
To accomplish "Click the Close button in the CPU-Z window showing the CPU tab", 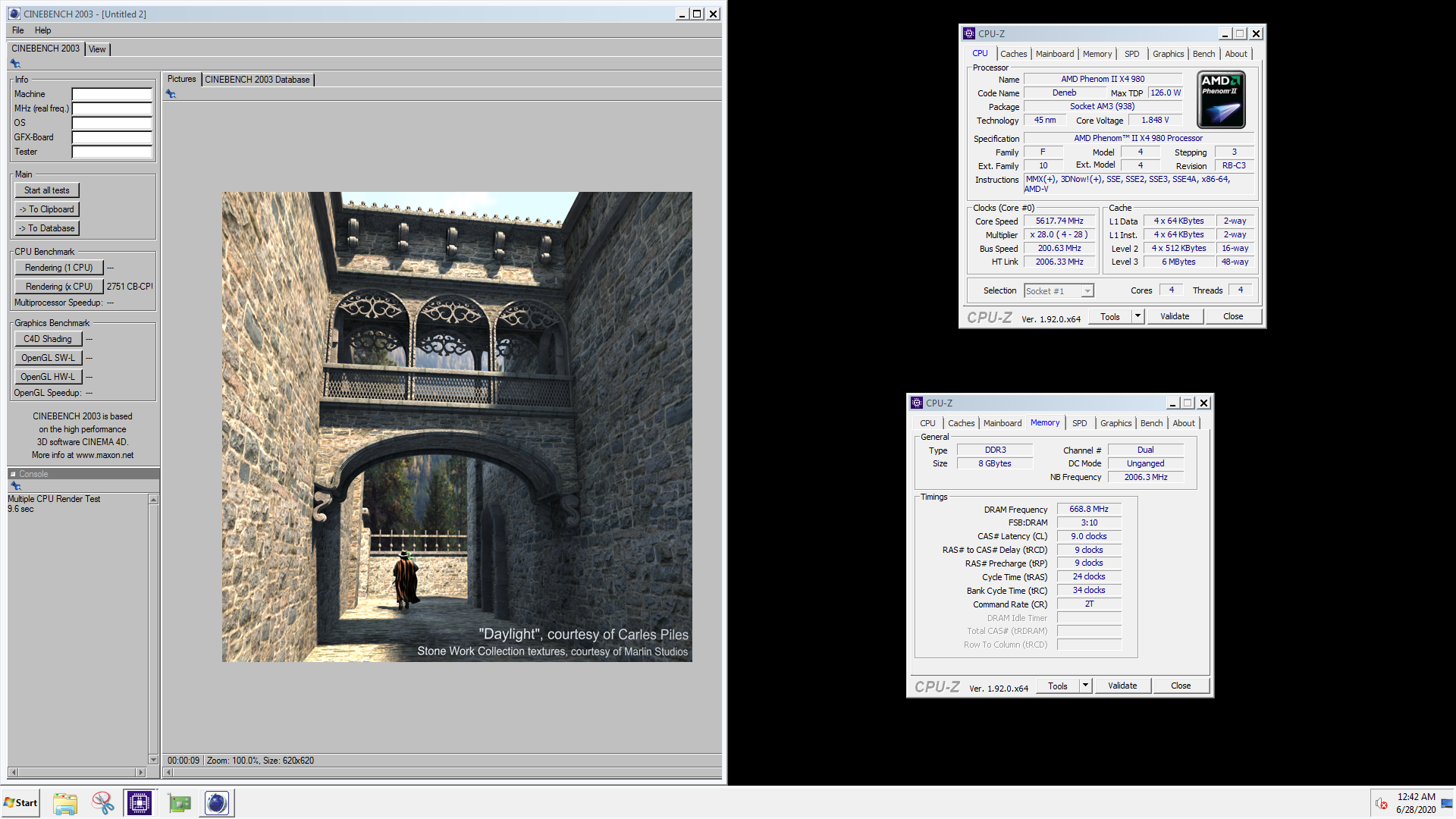I will (x=1233, y=316).
